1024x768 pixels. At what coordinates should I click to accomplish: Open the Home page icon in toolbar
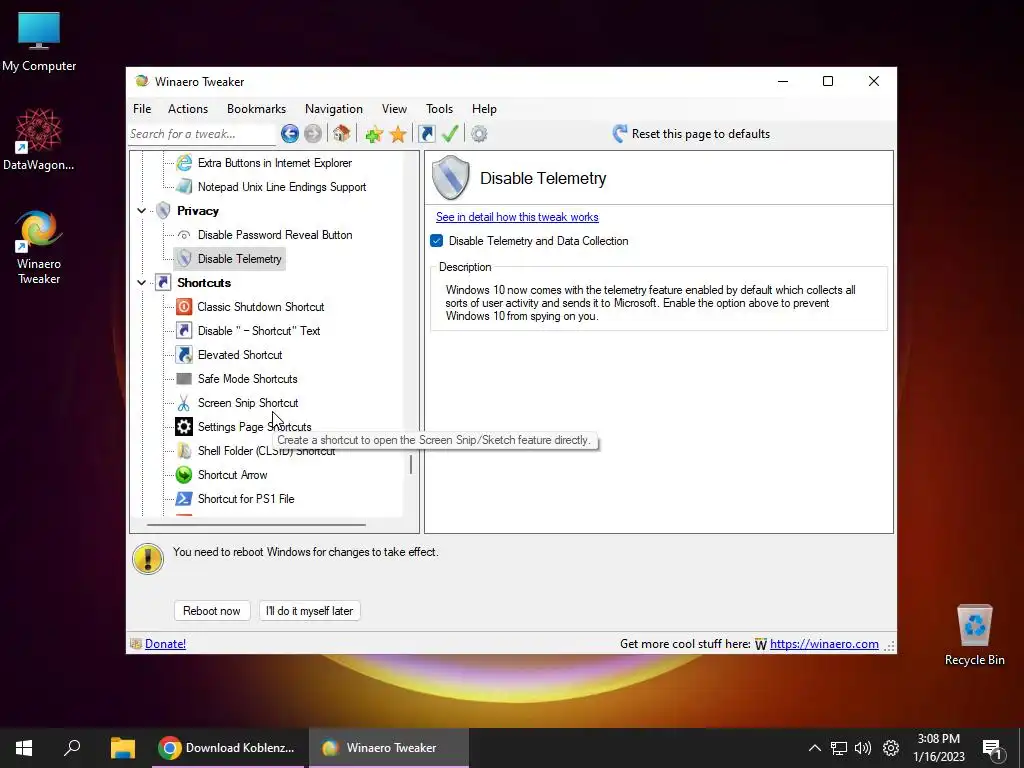342,134
